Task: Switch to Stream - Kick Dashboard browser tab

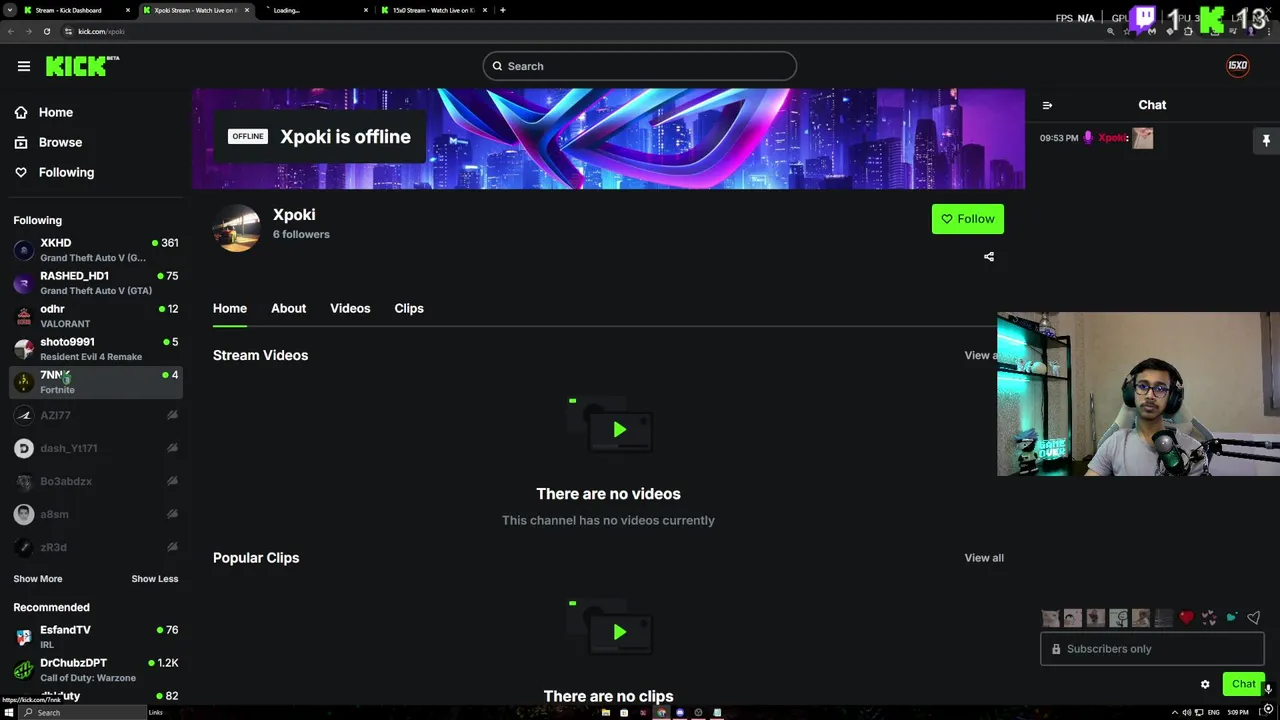Action: [x=78, y=10]
